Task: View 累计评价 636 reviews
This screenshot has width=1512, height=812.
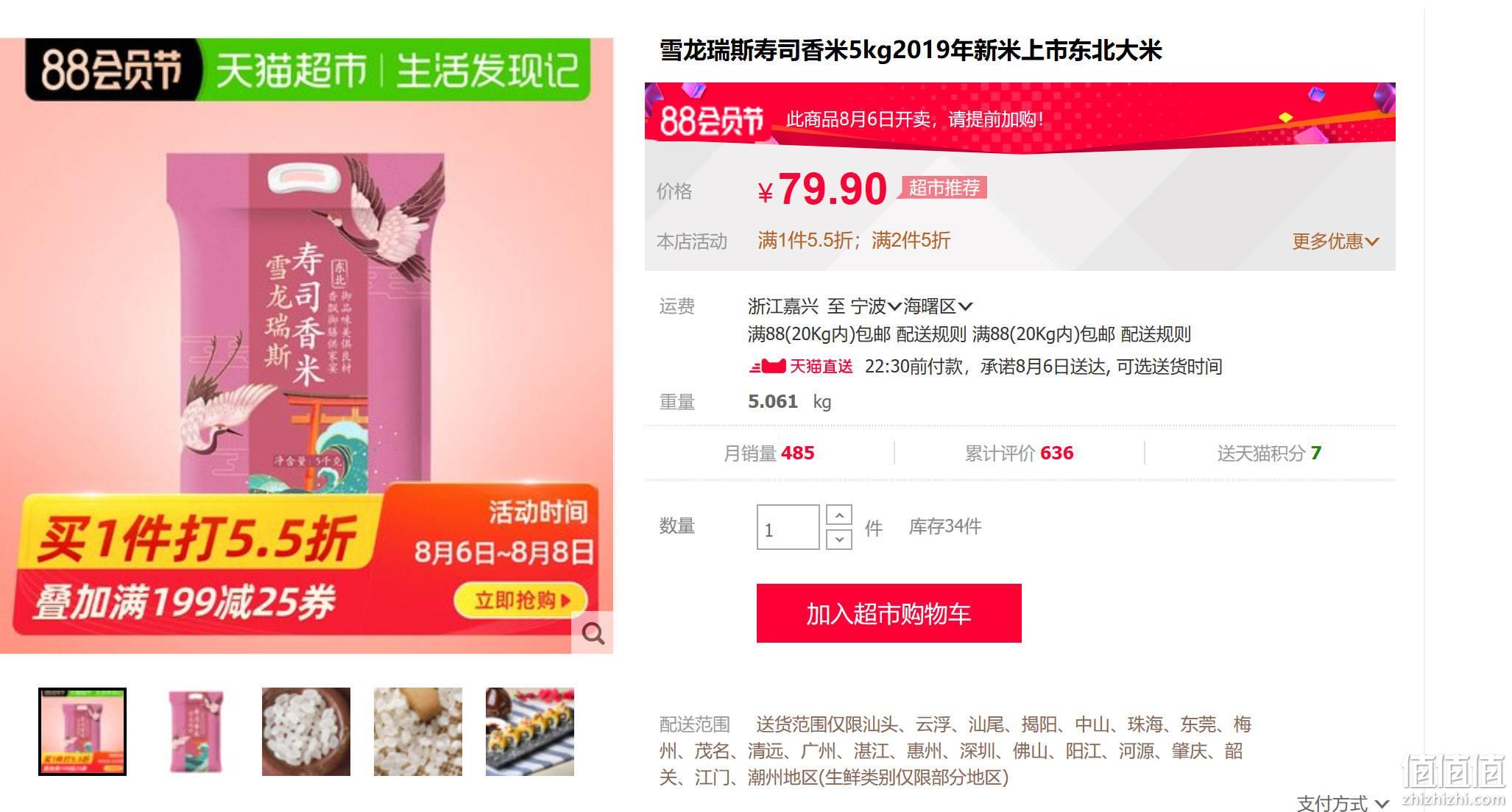Action: click(1019, 453)
